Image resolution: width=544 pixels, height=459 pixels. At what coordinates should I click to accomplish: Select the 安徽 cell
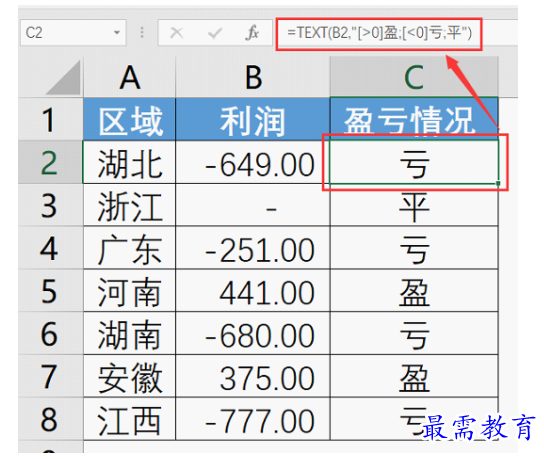(x=130, y=376)
